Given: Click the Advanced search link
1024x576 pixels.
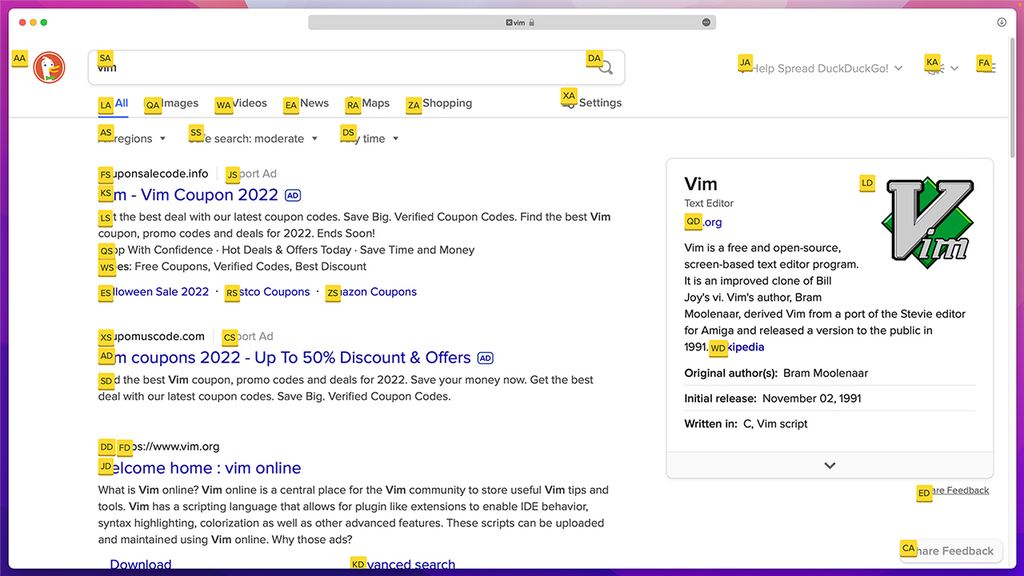Looking at the screenshot, I should point(407,564).
